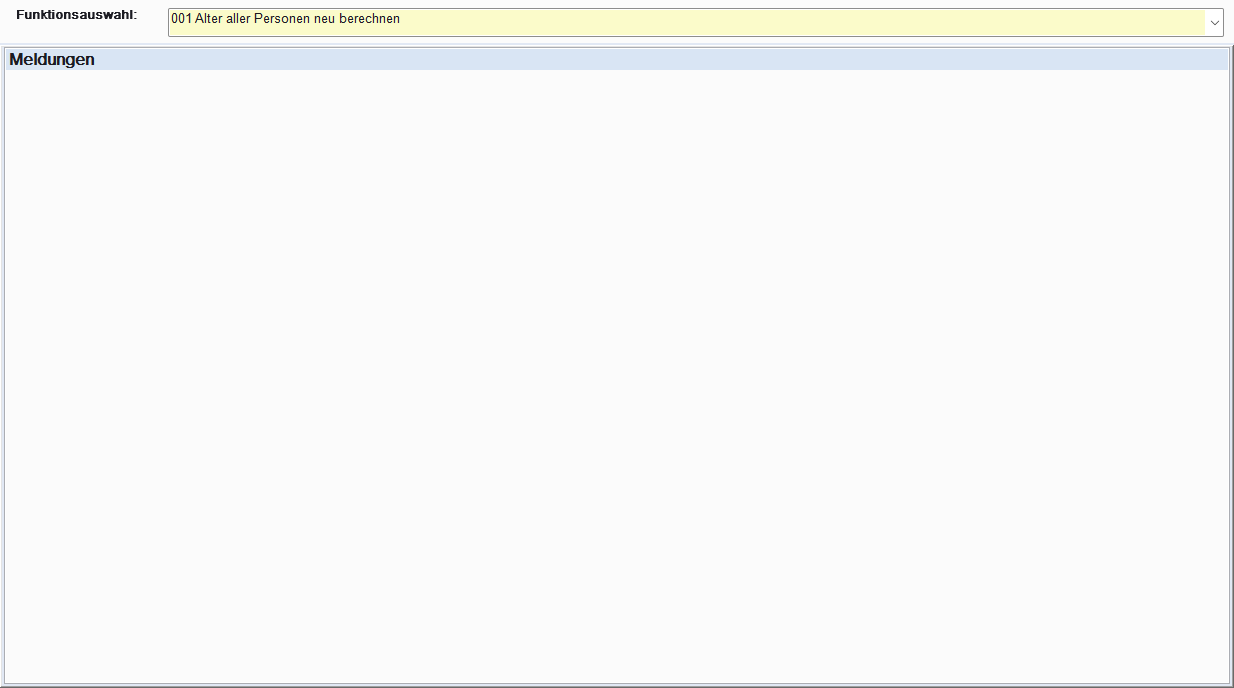Image resolution: width=1234 pixels, height=688 pixels.
Task: Click the Meldungen panel header
Action: pyautogui.click(x=617, y=60)
